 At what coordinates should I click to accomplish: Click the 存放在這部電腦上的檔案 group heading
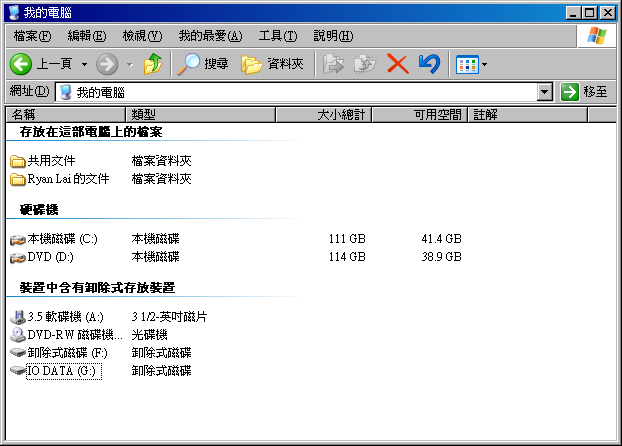91,132
